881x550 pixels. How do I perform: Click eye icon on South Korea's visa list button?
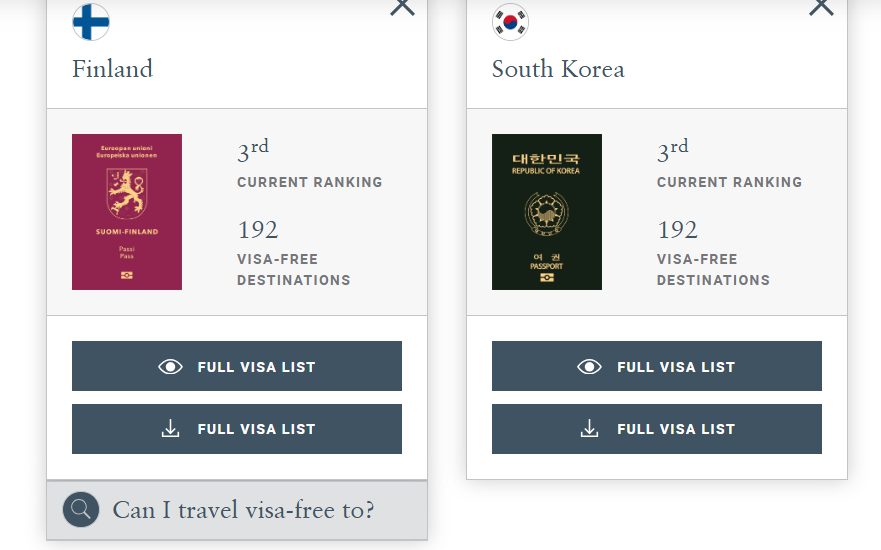(590, 367)
